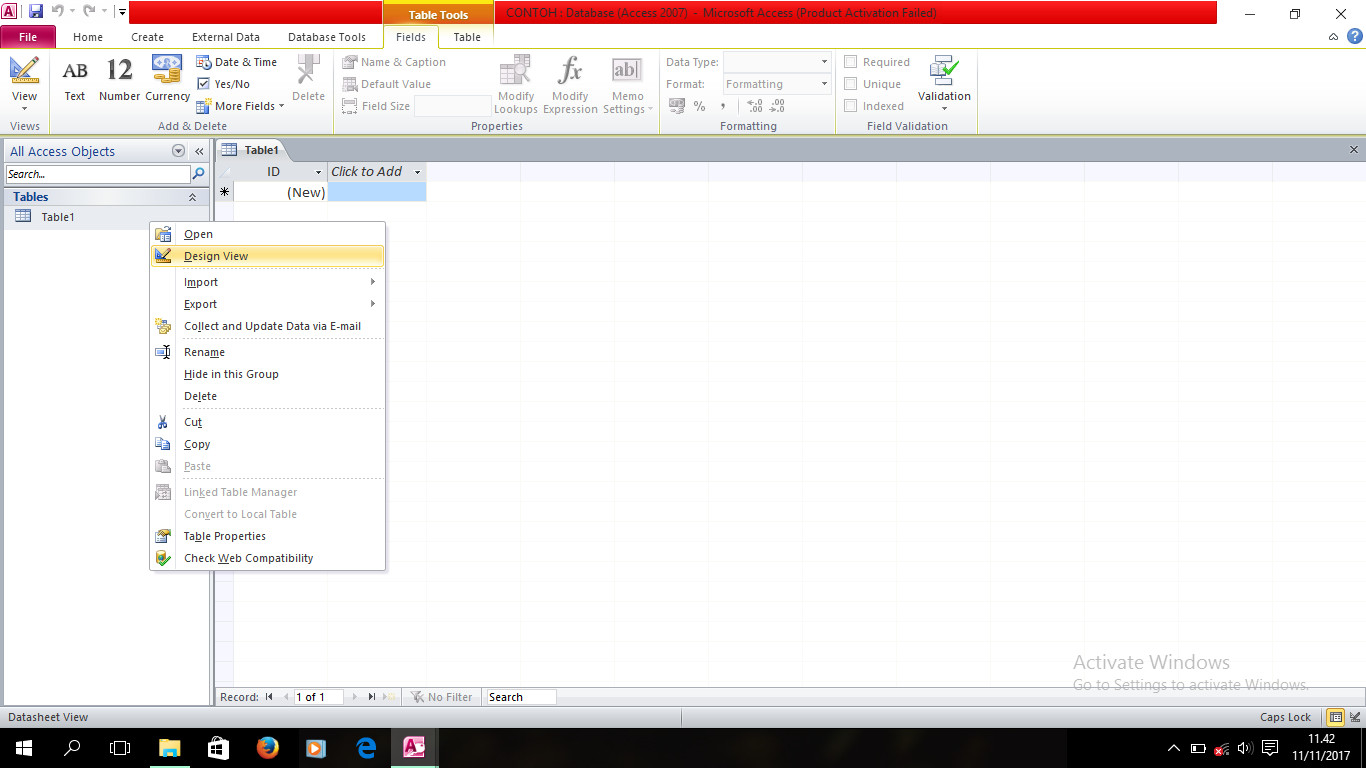Enable the Unique checkbox

(x=849, y=83)
